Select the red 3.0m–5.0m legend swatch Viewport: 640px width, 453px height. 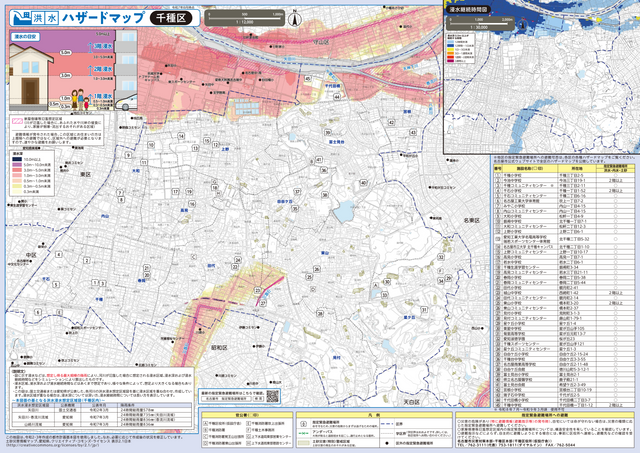tap(17, 170)
